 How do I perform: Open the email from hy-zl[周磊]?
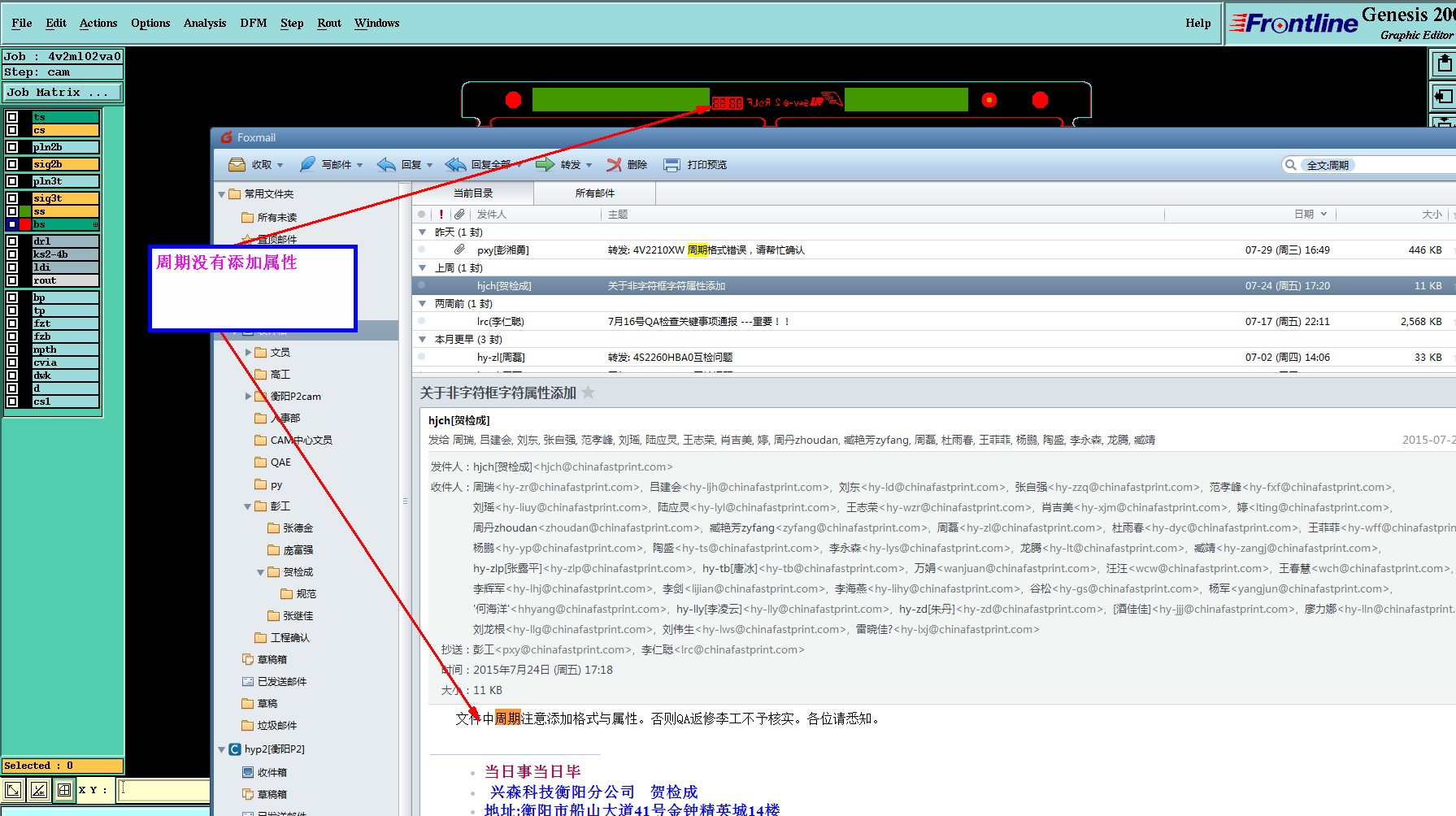pos(933,358)
